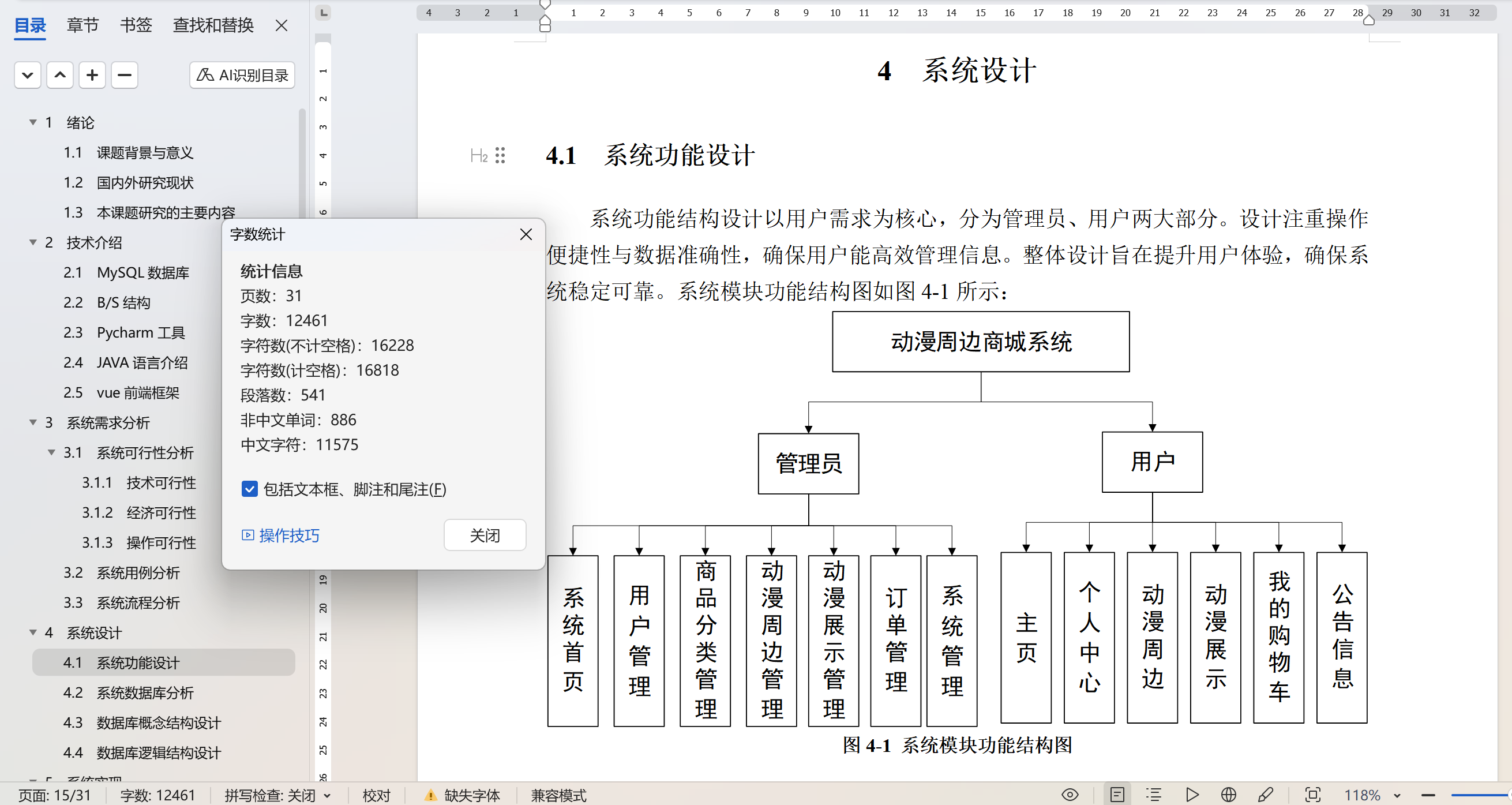This screenshot has width=1512, height=805.
Task: Click the six-dot paragraph handle beside heading 4.1
Action: pyautogui.click(x=500, y=155)
